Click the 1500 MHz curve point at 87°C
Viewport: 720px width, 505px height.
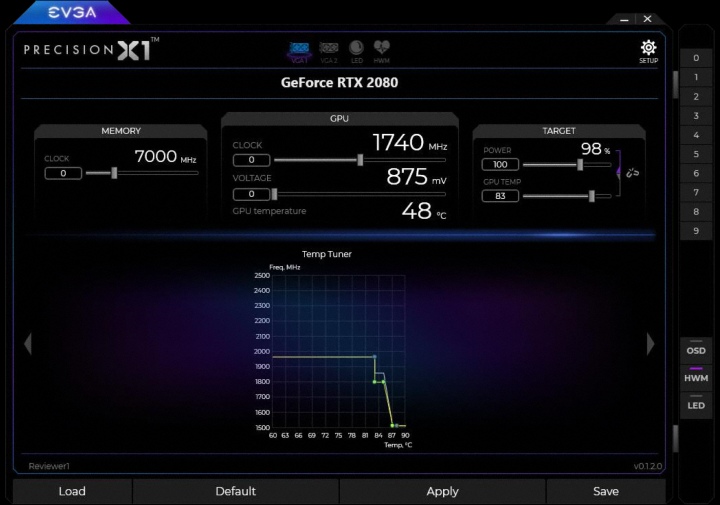[x=392, y=426]
